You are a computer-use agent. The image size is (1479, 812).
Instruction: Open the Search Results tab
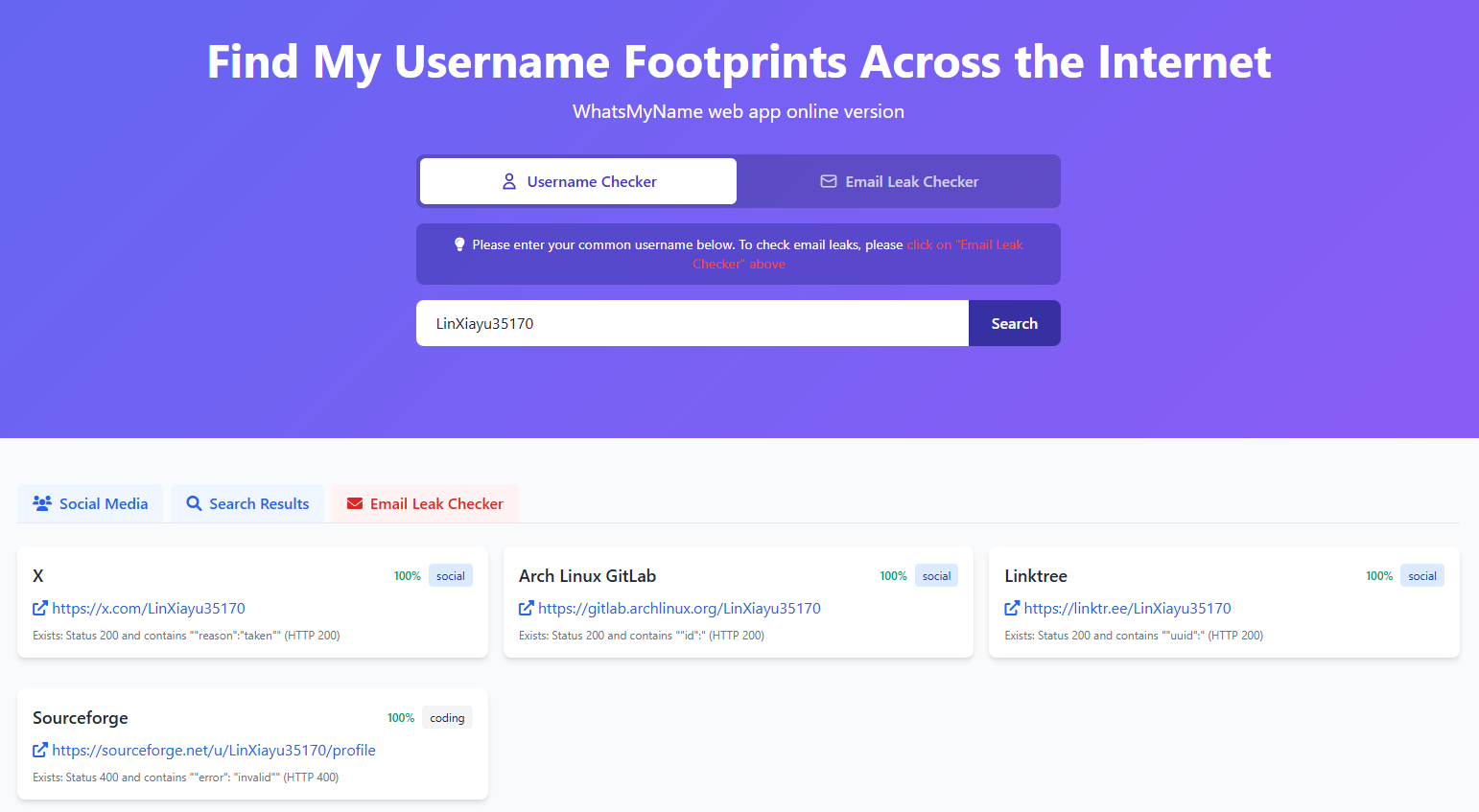pyautogui.click(x=248, y=503)
